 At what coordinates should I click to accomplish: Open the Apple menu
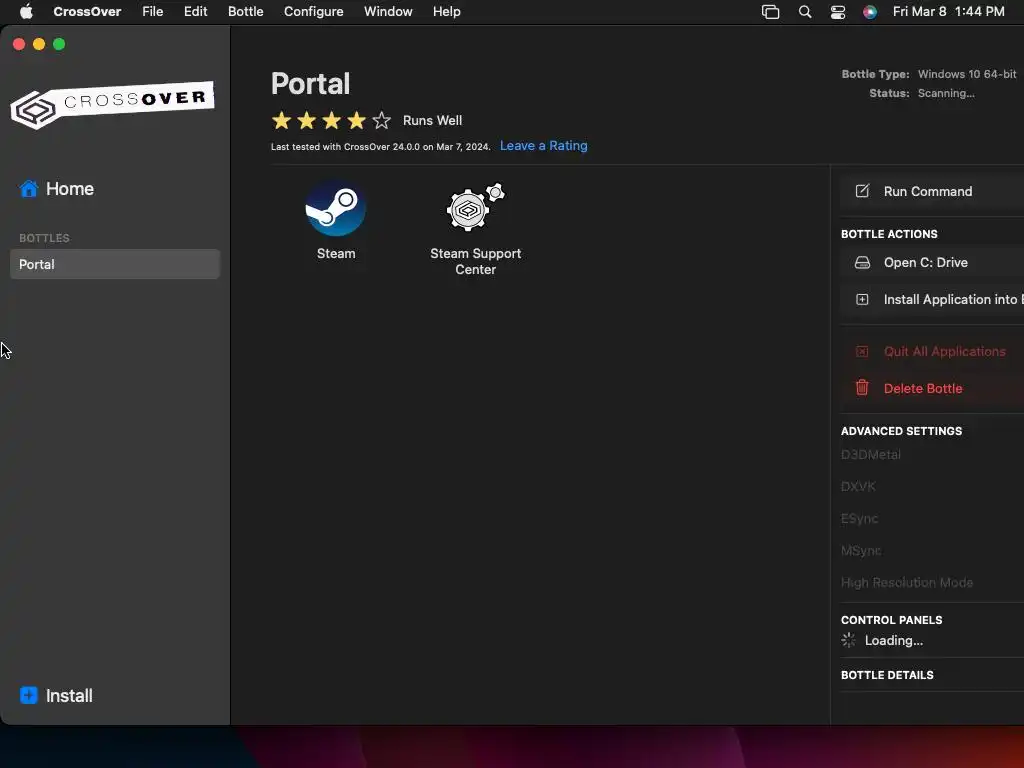click(26, 12)
